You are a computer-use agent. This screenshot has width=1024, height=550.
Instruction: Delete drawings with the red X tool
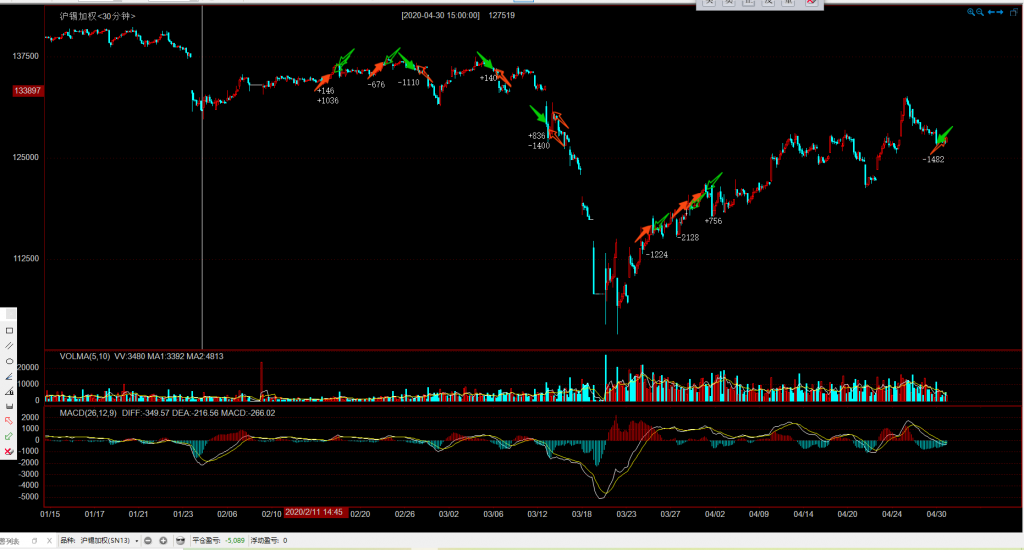point(9,452)
